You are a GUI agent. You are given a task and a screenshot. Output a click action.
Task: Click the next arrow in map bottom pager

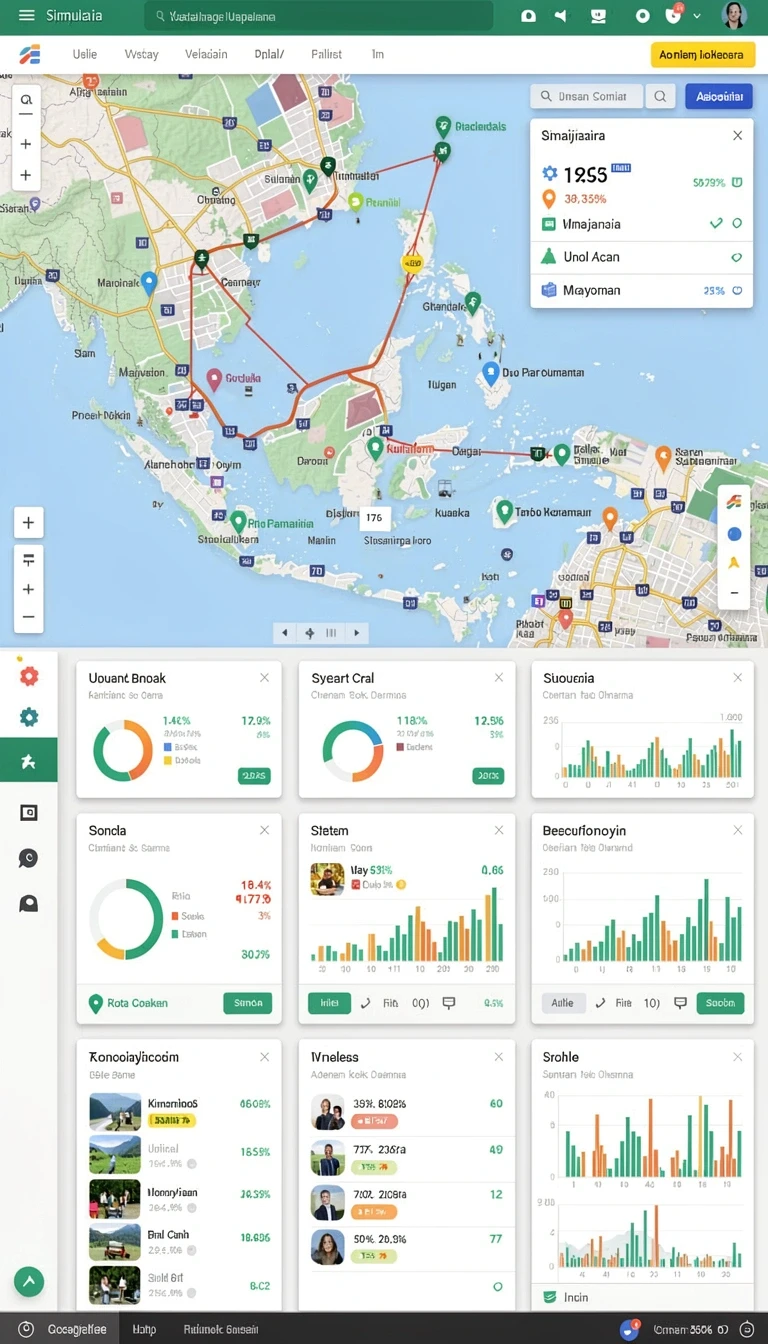356,633
